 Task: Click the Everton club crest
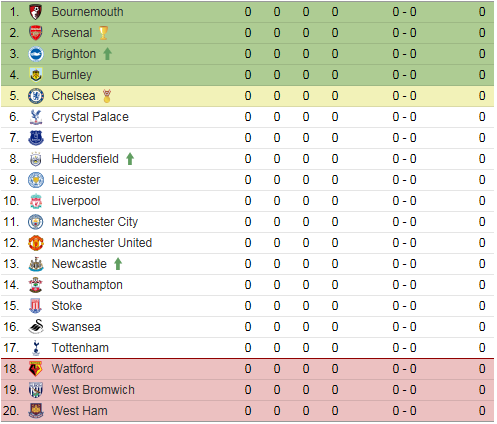pyautogui.click(x=36, y=138)
